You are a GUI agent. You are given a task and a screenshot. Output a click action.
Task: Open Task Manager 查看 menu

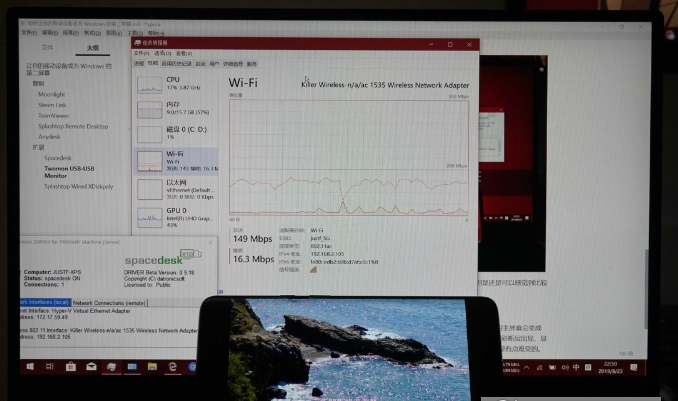(x=184, y=53)
